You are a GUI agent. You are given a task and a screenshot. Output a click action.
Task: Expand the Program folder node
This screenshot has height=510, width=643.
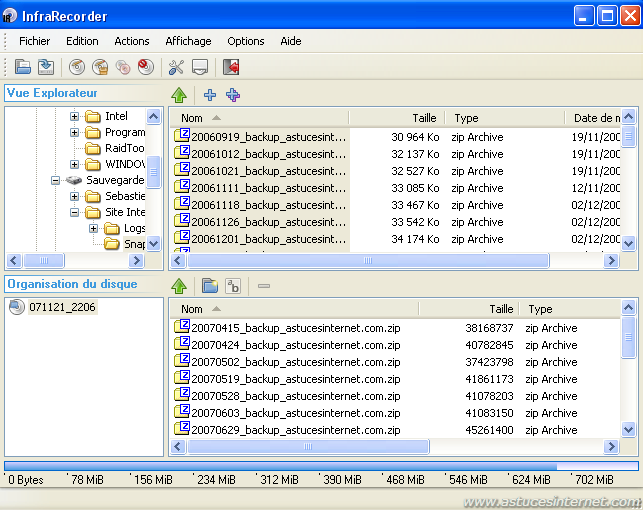click(x=74, y=132)
